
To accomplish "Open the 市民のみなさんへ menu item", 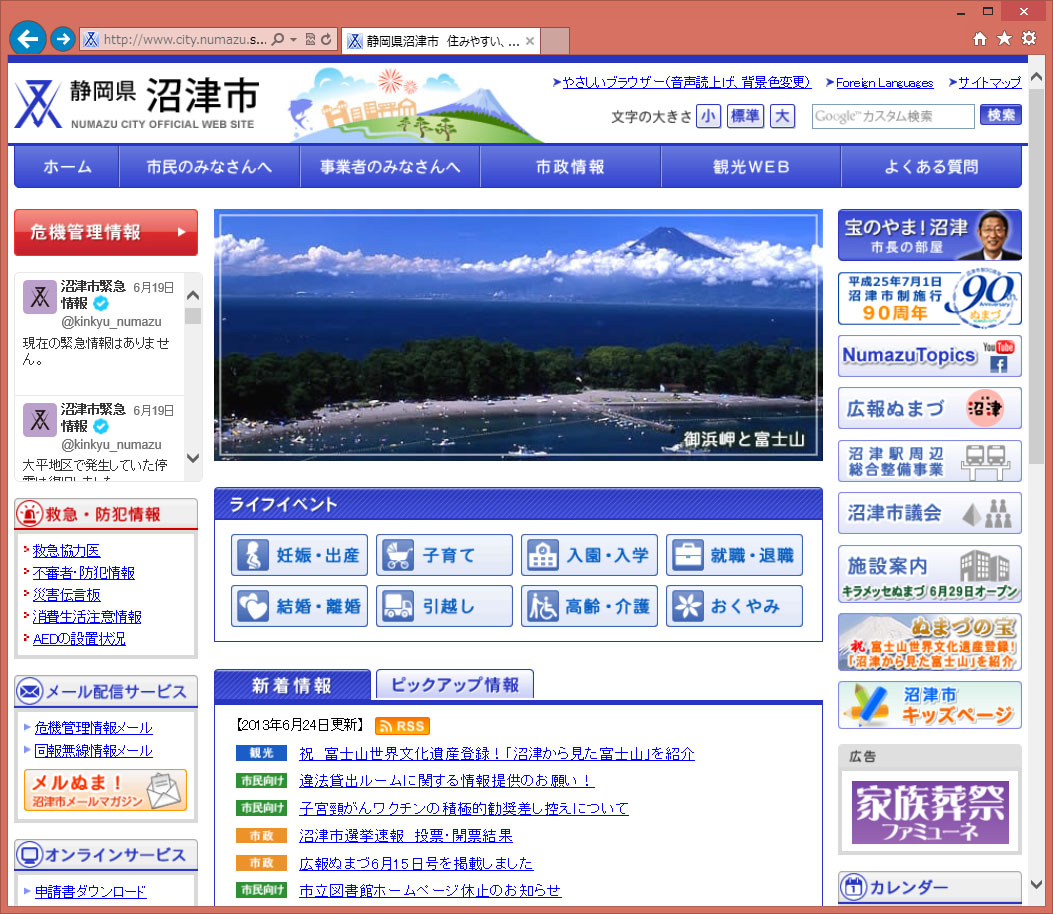I will point(210,167).
